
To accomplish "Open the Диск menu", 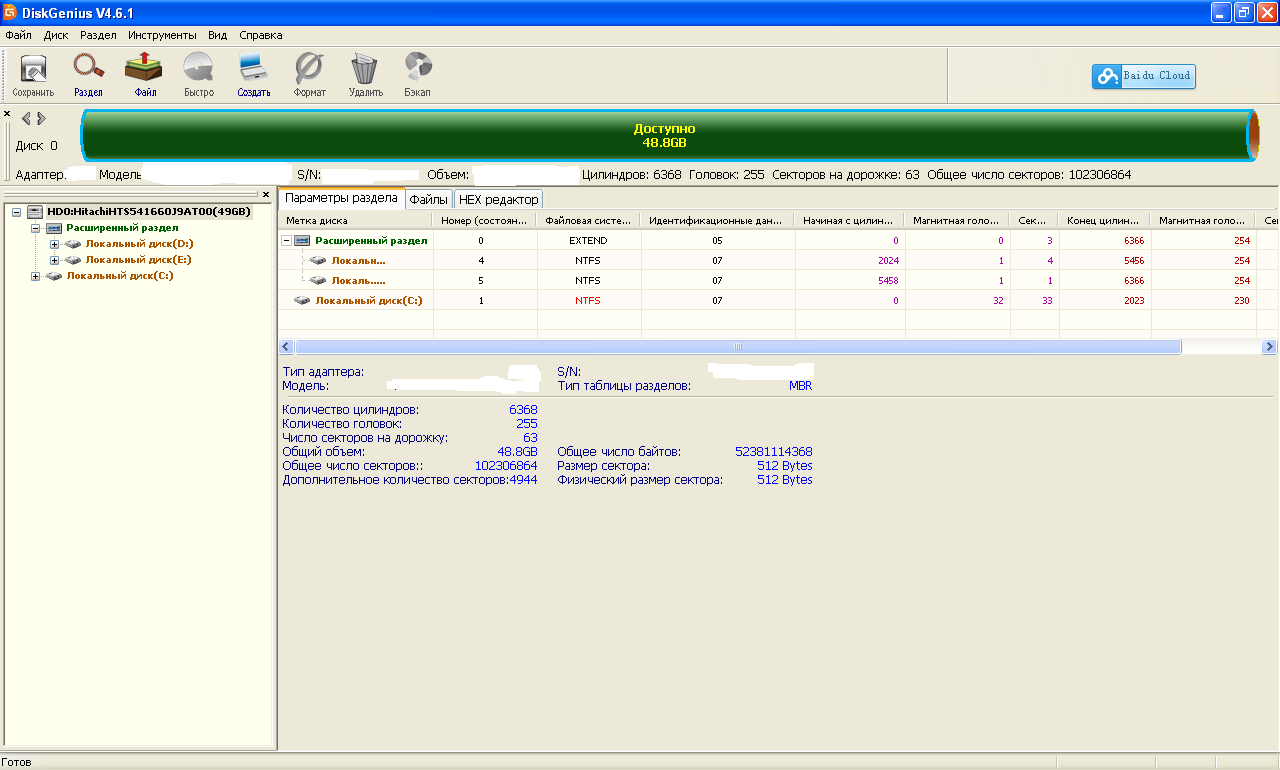I will point(56,35).
